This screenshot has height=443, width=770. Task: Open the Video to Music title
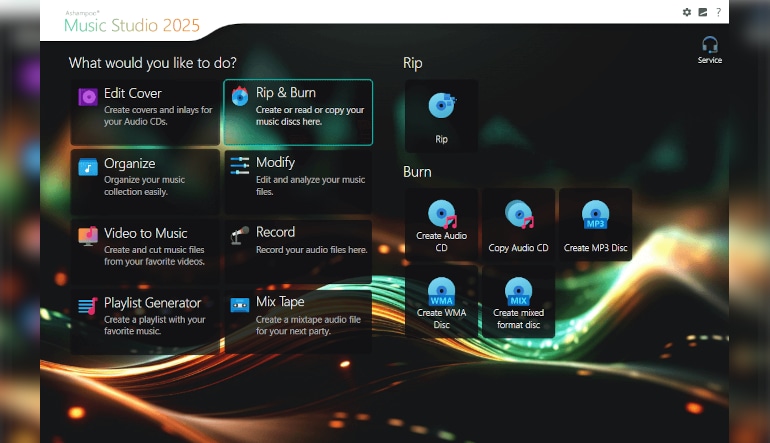(x=146, y=233)
